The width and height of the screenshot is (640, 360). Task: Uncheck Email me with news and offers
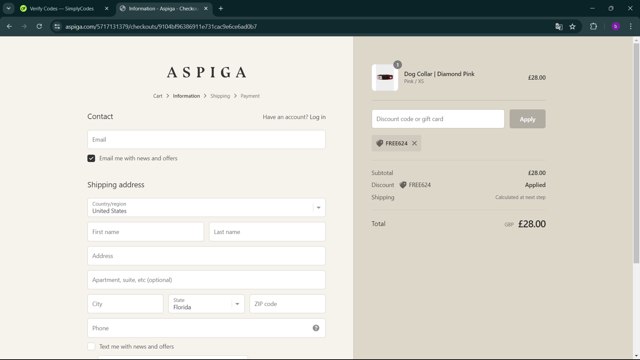(91, 158)
